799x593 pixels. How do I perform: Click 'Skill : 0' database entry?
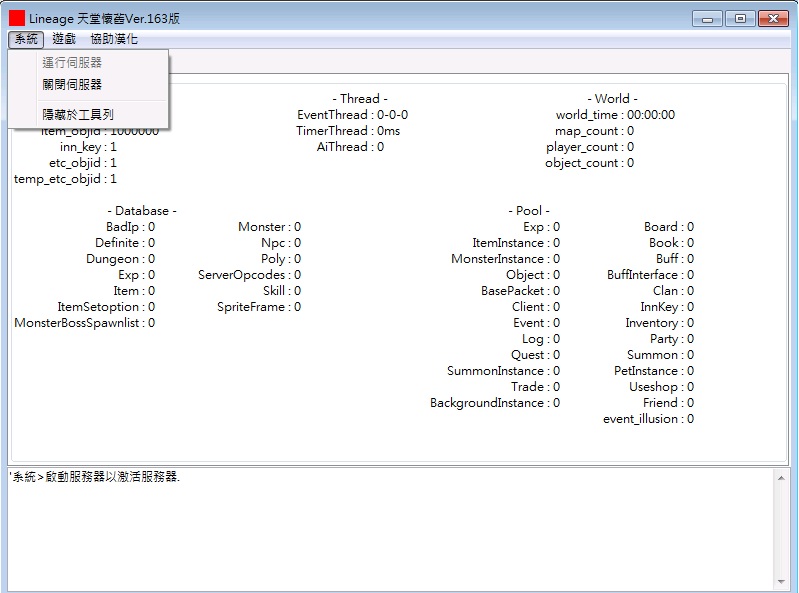point(282,291)
